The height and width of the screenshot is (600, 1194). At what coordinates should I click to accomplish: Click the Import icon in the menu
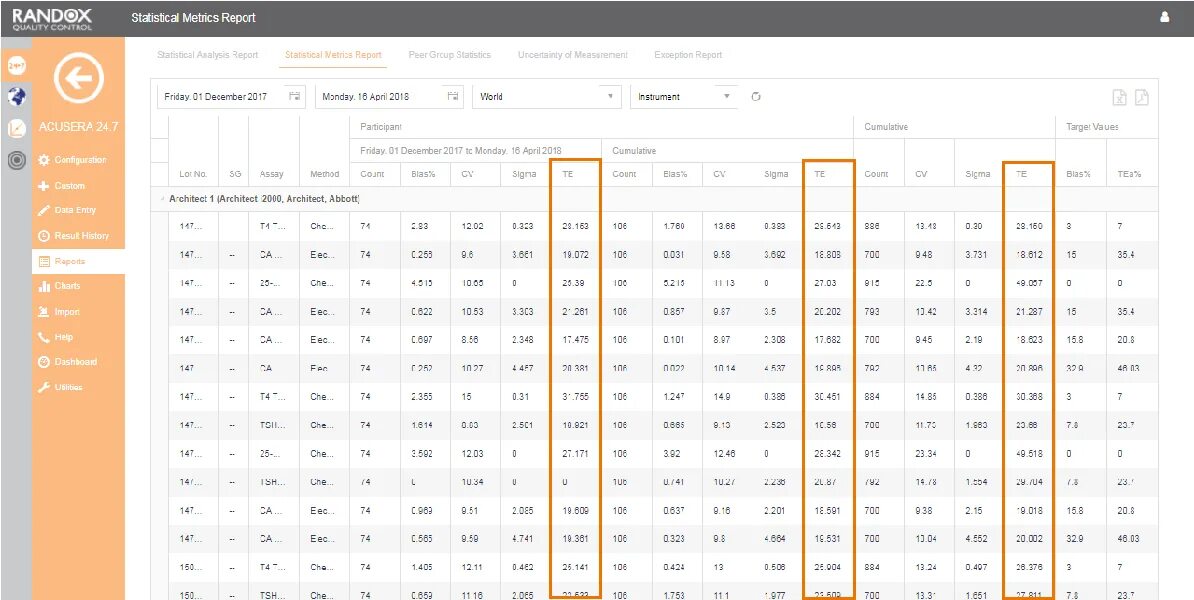click(x=43, y=312)
